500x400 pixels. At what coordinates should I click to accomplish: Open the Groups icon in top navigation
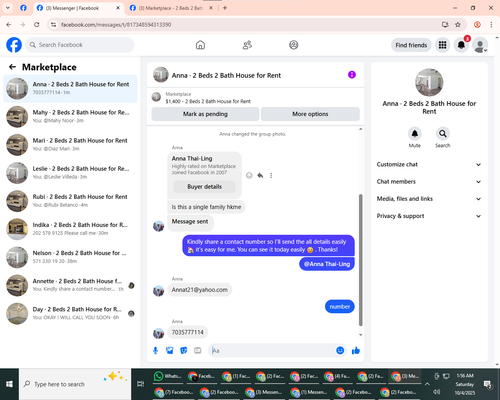tap(294, 45)
